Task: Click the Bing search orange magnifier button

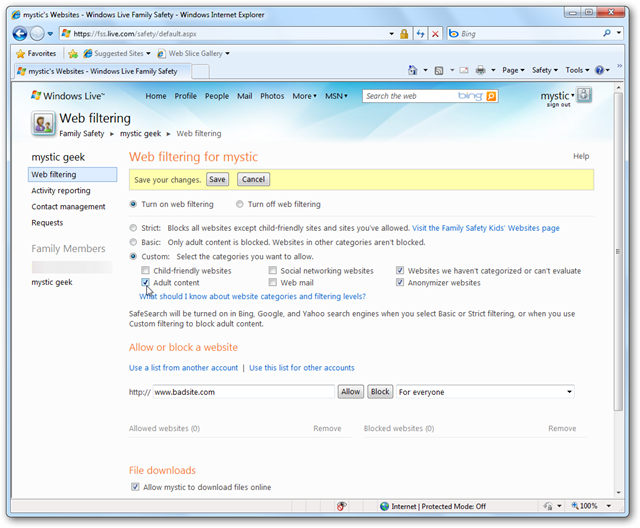Action: [x=491, y=96]
